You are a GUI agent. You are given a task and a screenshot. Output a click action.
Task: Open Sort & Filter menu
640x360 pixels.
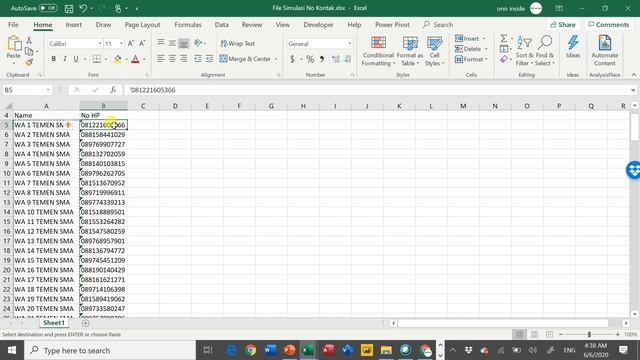(x=524, y=51)
